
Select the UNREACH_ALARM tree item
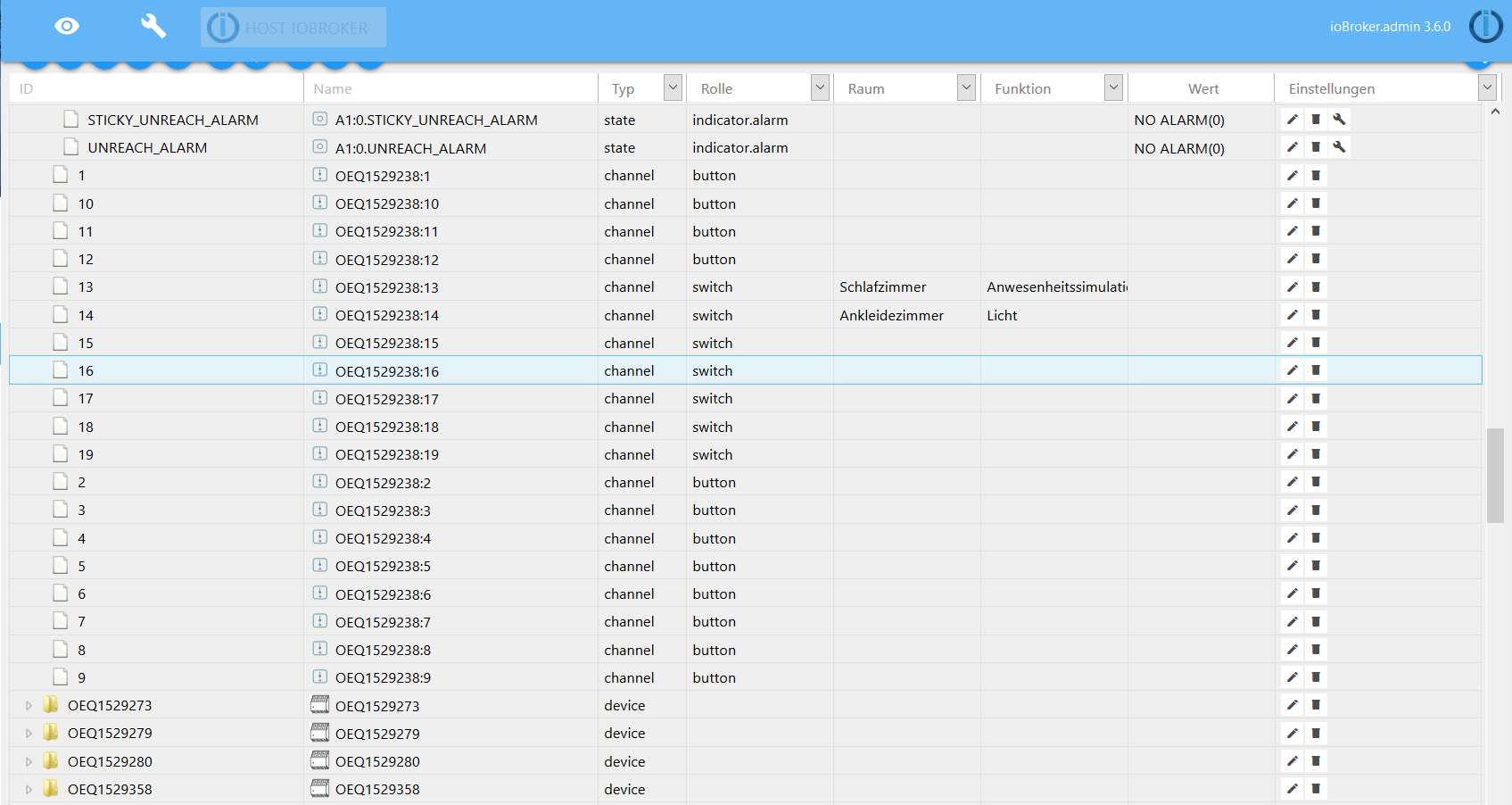(x=147, y=148)
